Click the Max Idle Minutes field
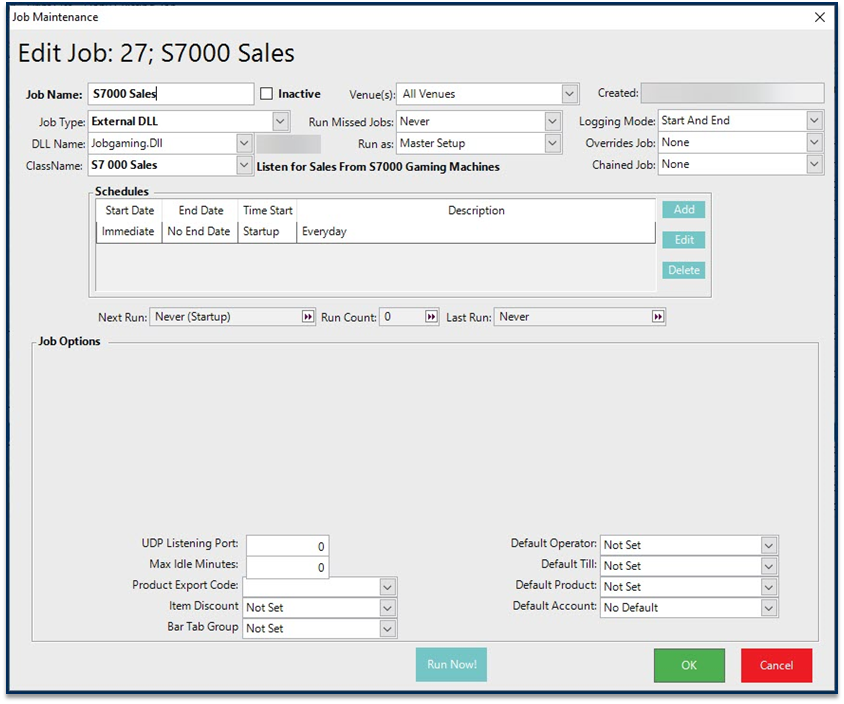 [x=287, y=567]
